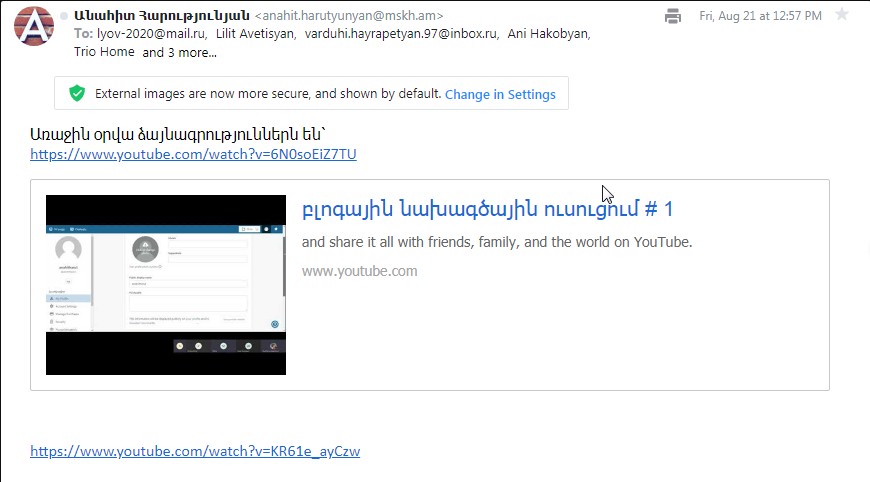Click the sender's avatar logo
870x482 pixels.
click(32, 26)
